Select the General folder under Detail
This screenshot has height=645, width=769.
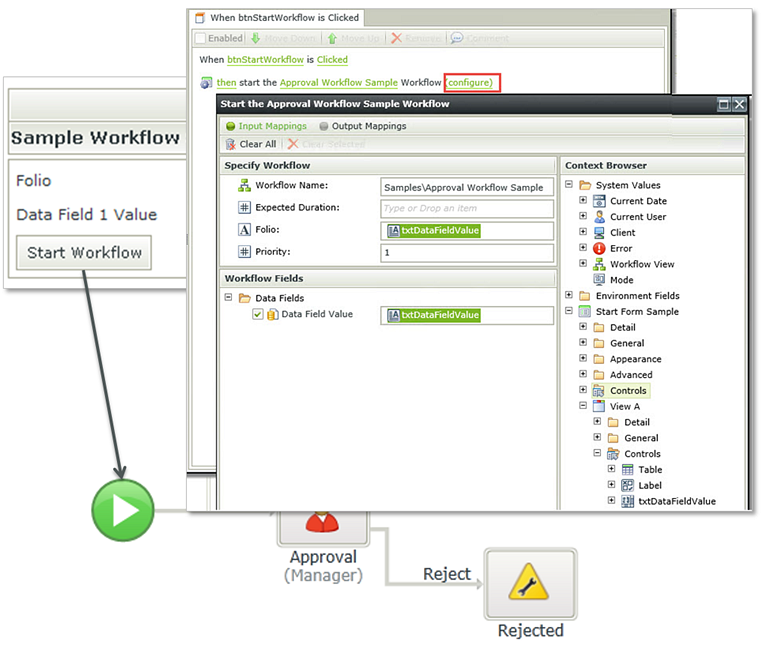click(627, 343)
